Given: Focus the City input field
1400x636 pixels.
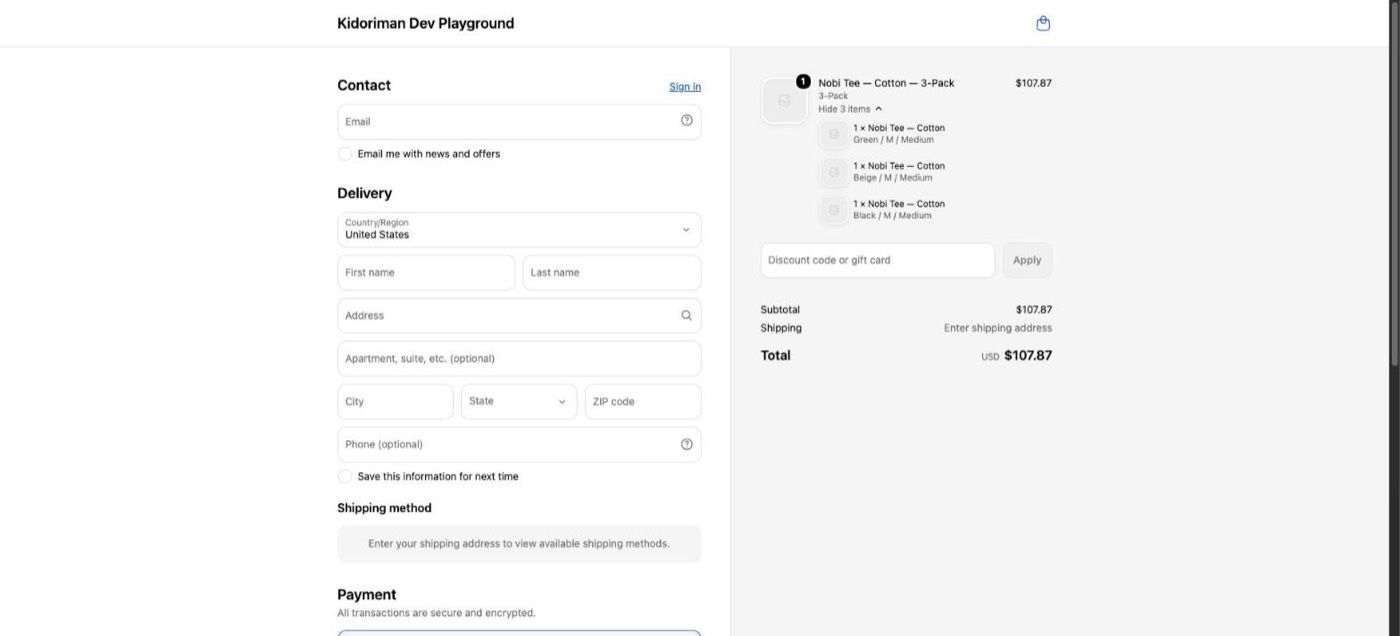Looking at the screenshot, I should coord(395,401).
